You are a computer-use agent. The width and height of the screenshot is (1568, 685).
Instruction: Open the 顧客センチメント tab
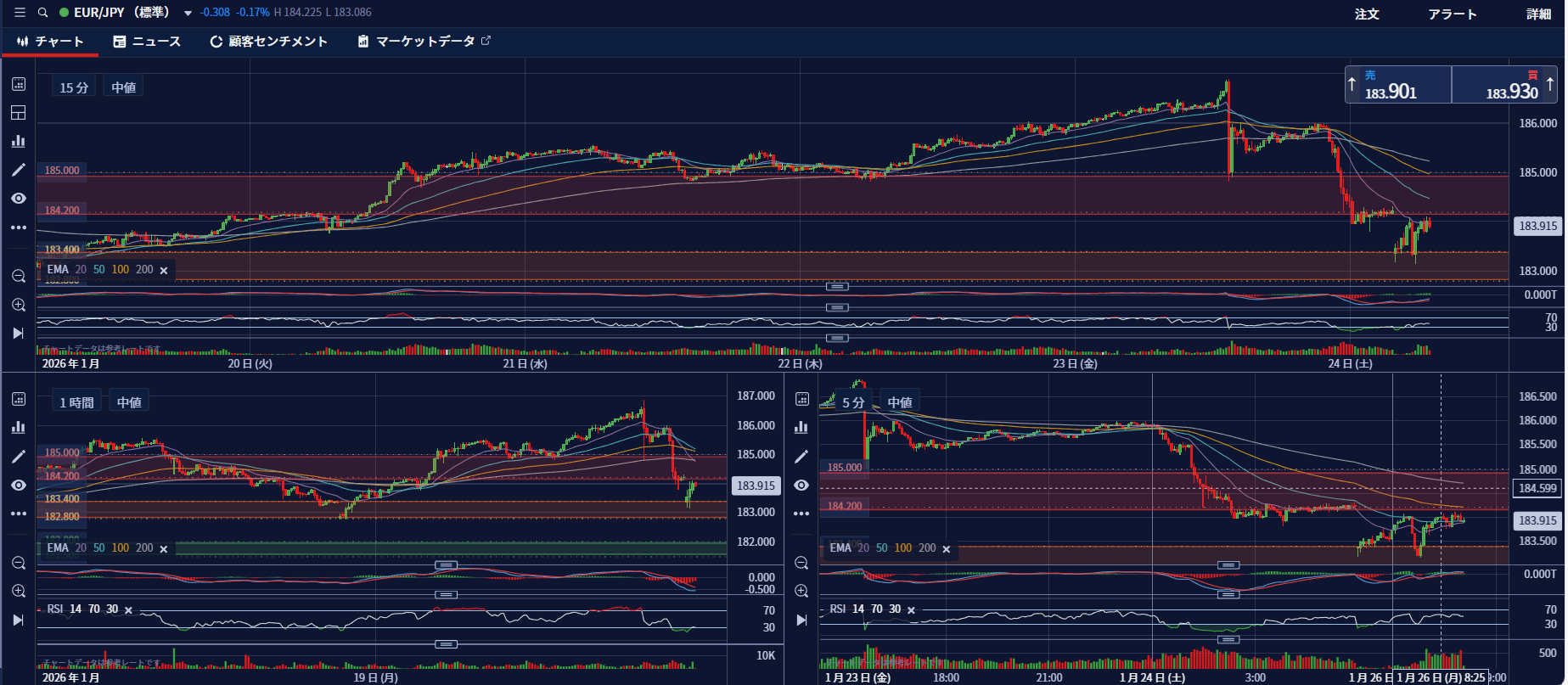(268, 42)
